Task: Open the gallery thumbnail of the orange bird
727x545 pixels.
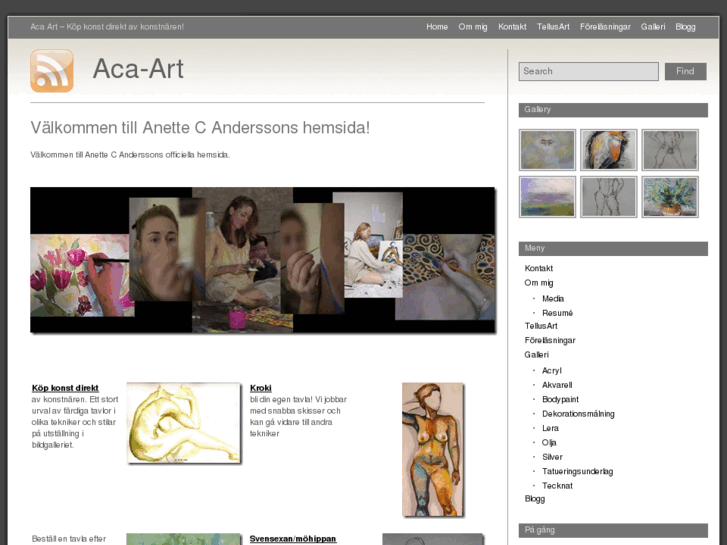Action: pos(608,150)
